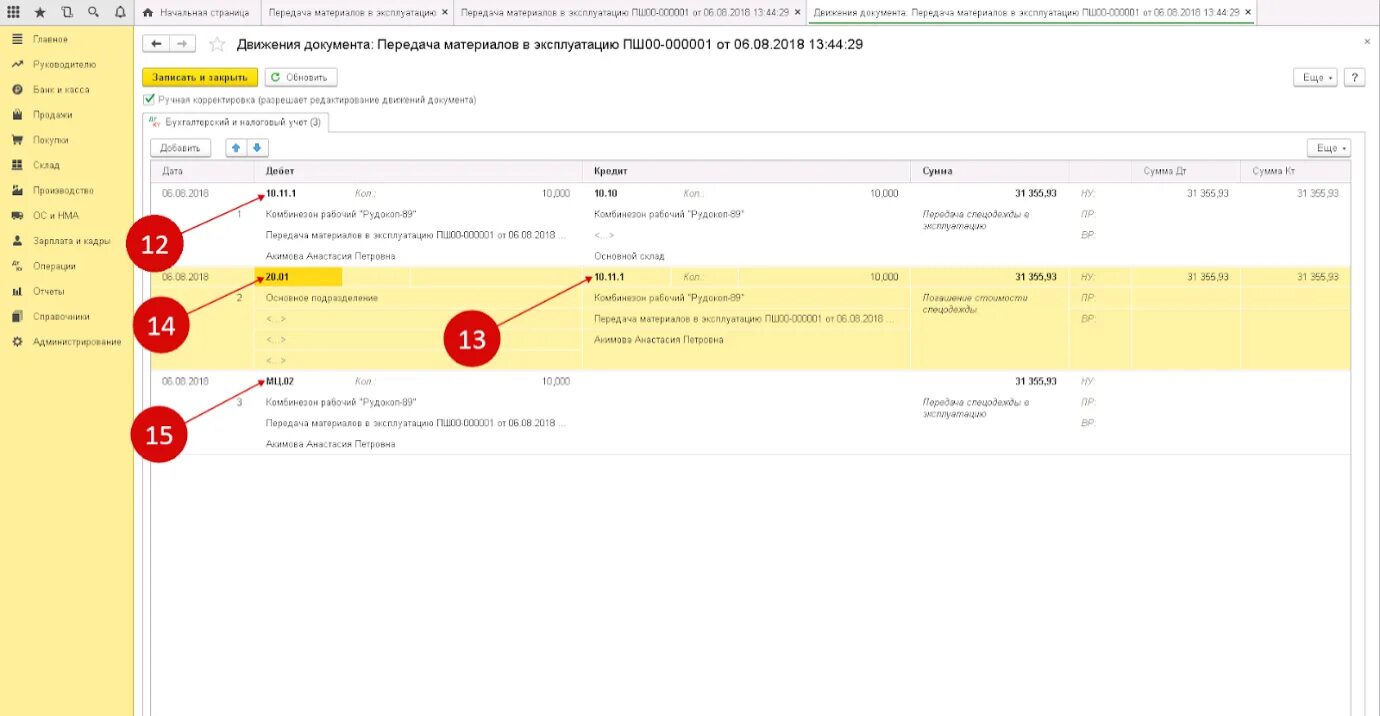
Task: Switch to Начальная страница tab
Action: pos(196,12)
